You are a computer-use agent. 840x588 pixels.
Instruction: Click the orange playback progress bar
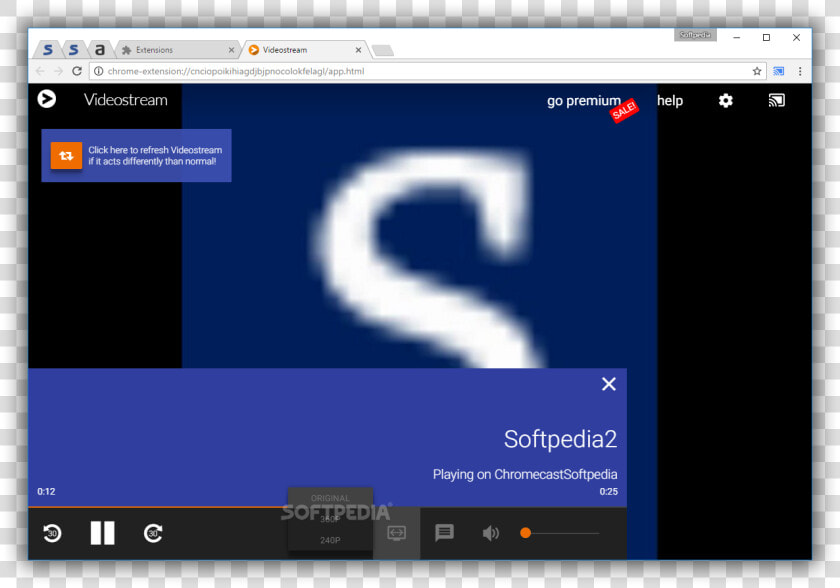click(158, 507)
